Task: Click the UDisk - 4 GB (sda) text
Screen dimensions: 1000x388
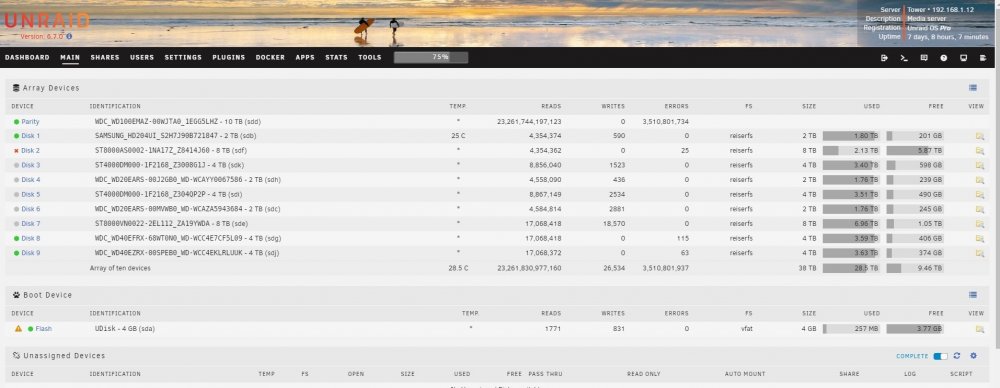Action: coord(125,329)
